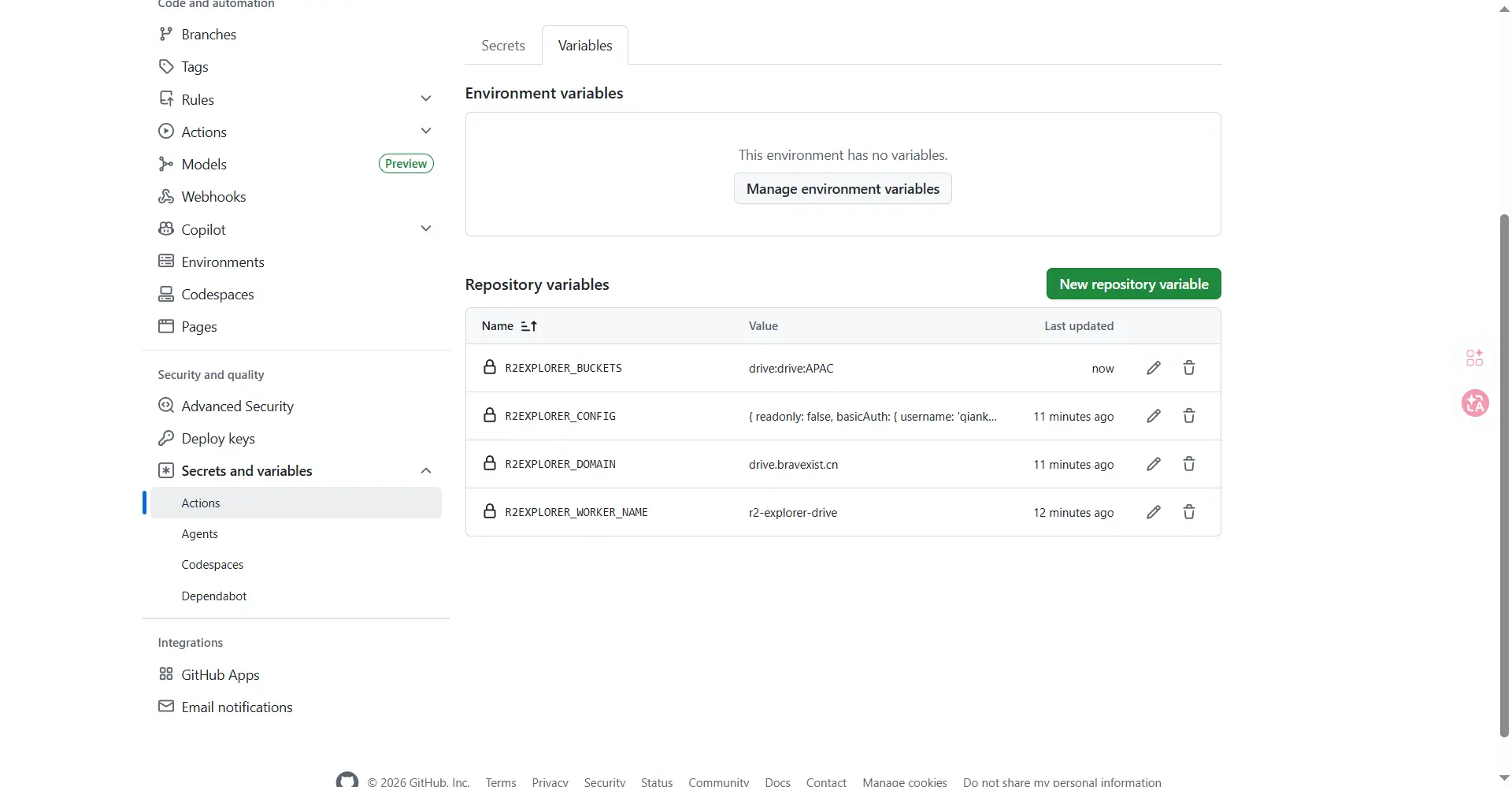Image resolution: width=1512 pixels, height=787 pixels.
Task: Delete the R2EXPLORER_CONFIG variable trash icon
Action: coord(1189,416)
